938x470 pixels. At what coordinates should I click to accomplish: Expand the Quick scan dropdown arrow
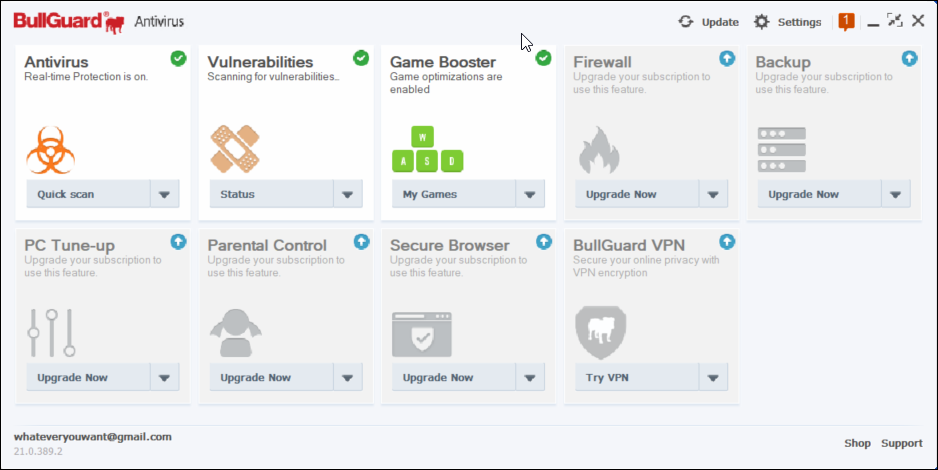coord(165,195)
